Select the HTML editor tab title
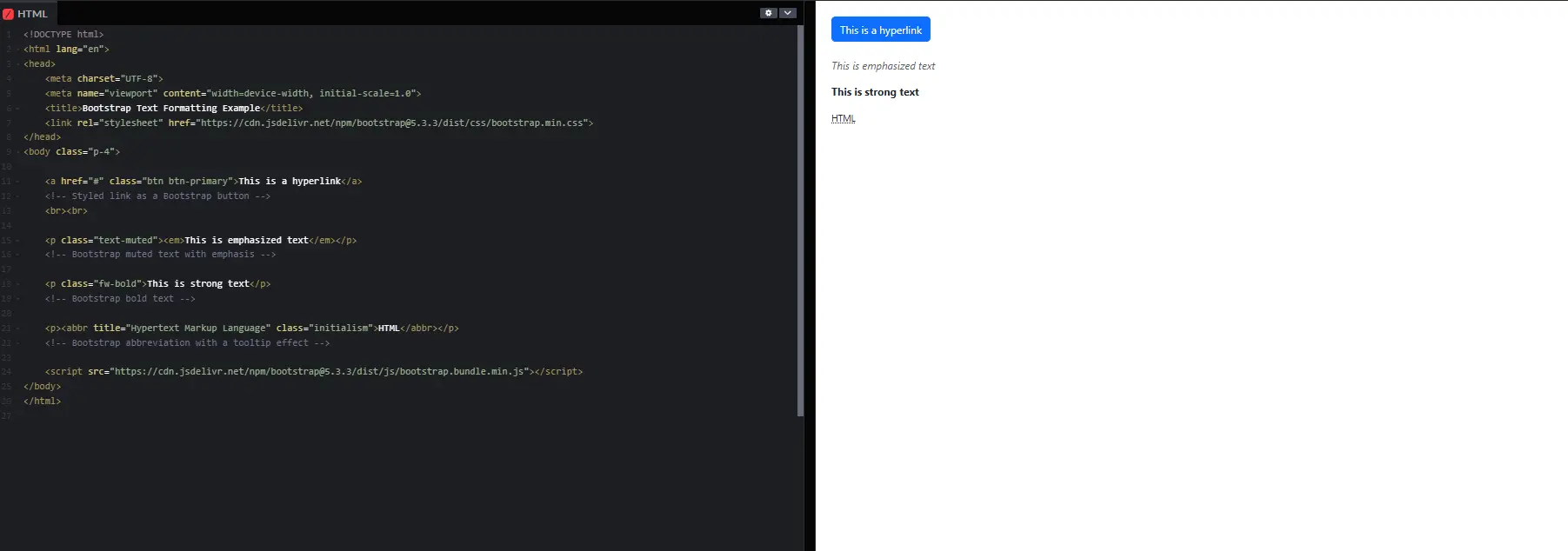This screenshot has height=551, width=1568. pyautogui.click(x=33, y=14)
